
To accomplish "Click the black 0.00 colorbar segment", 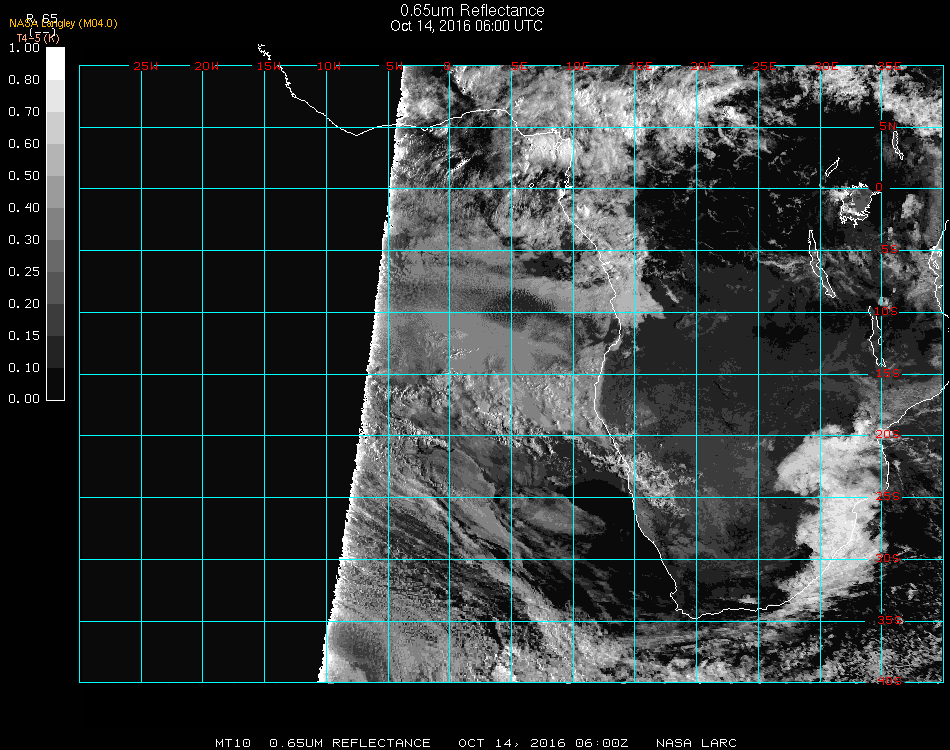I will [55, 384].
